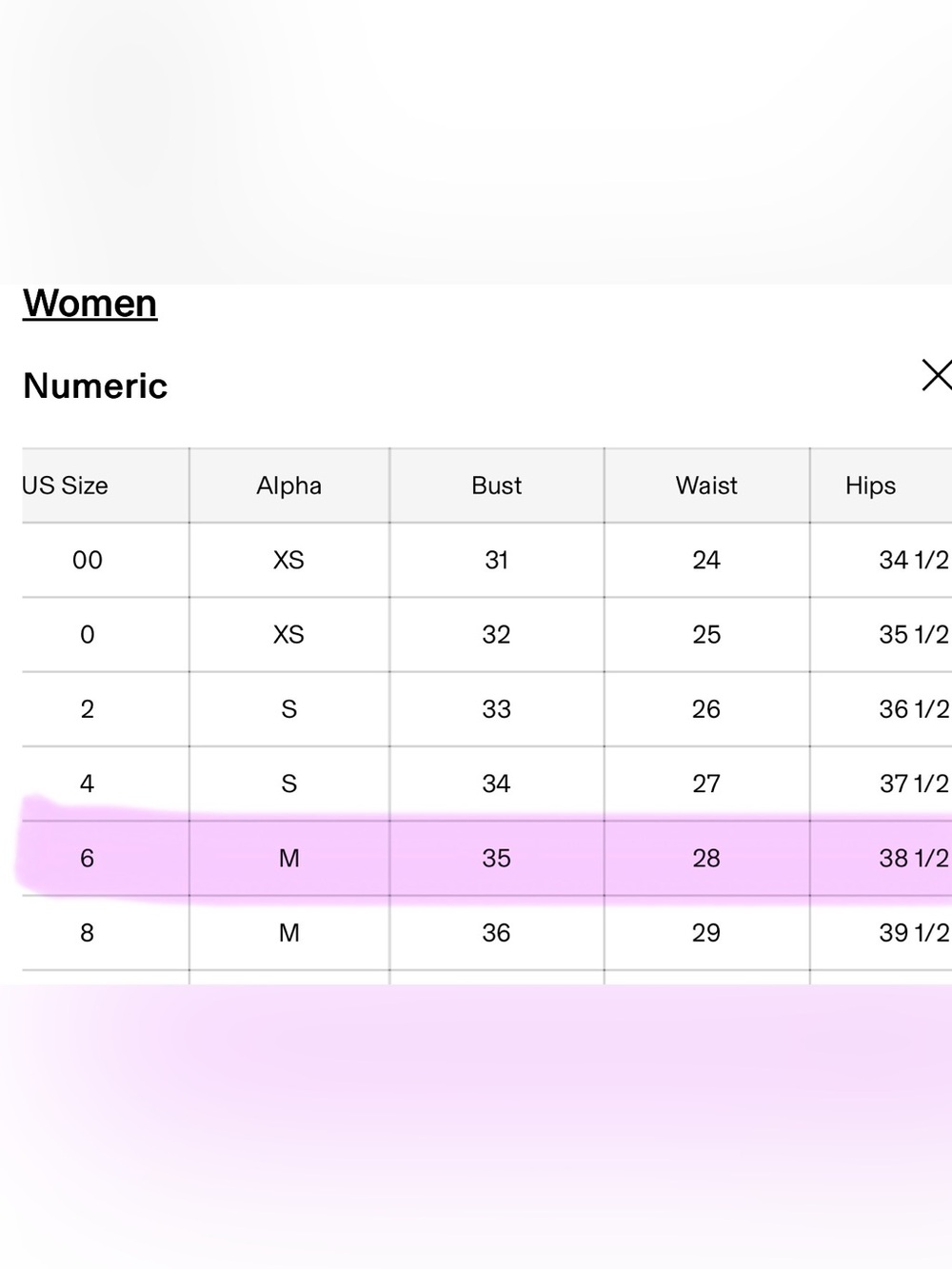Select bust value 34

[497, 783]
